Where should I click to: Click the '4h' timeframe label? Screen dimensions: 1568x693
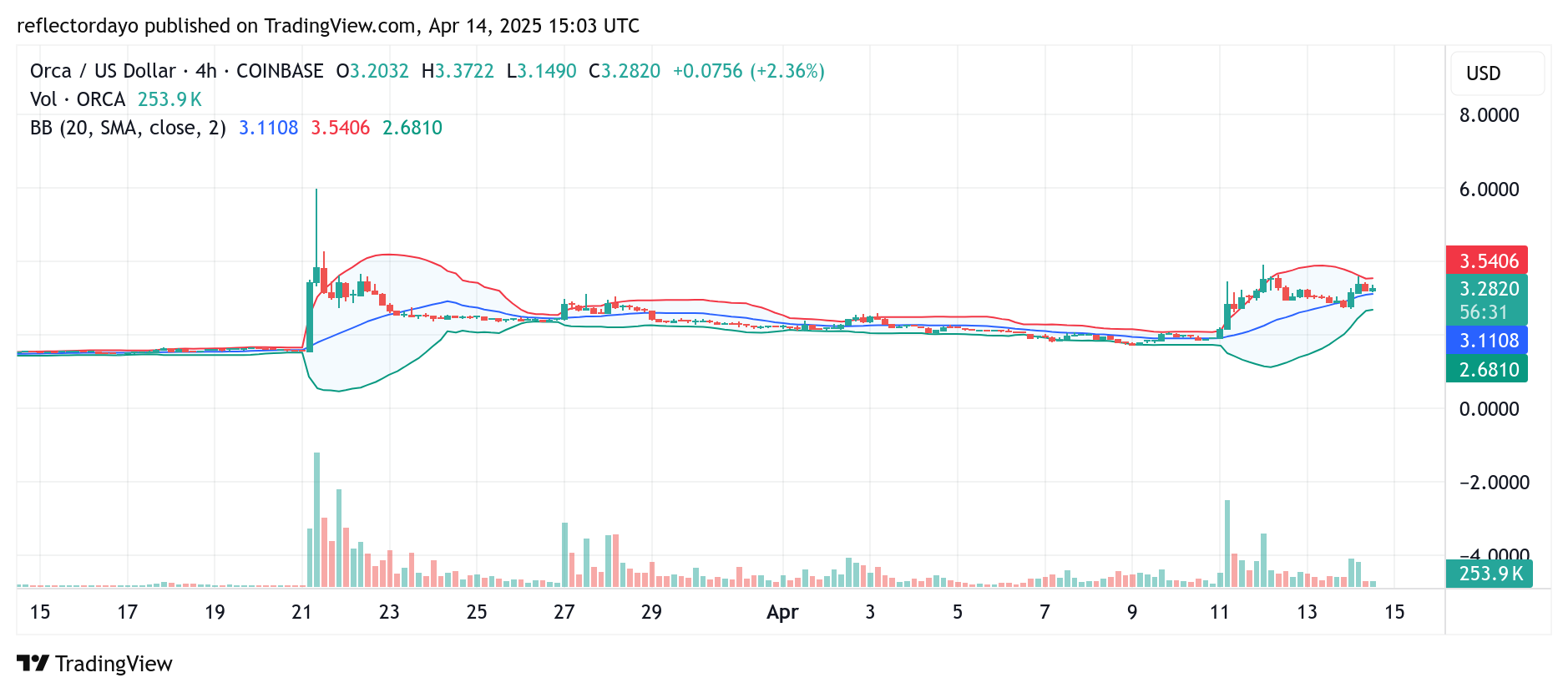[205, 71]
